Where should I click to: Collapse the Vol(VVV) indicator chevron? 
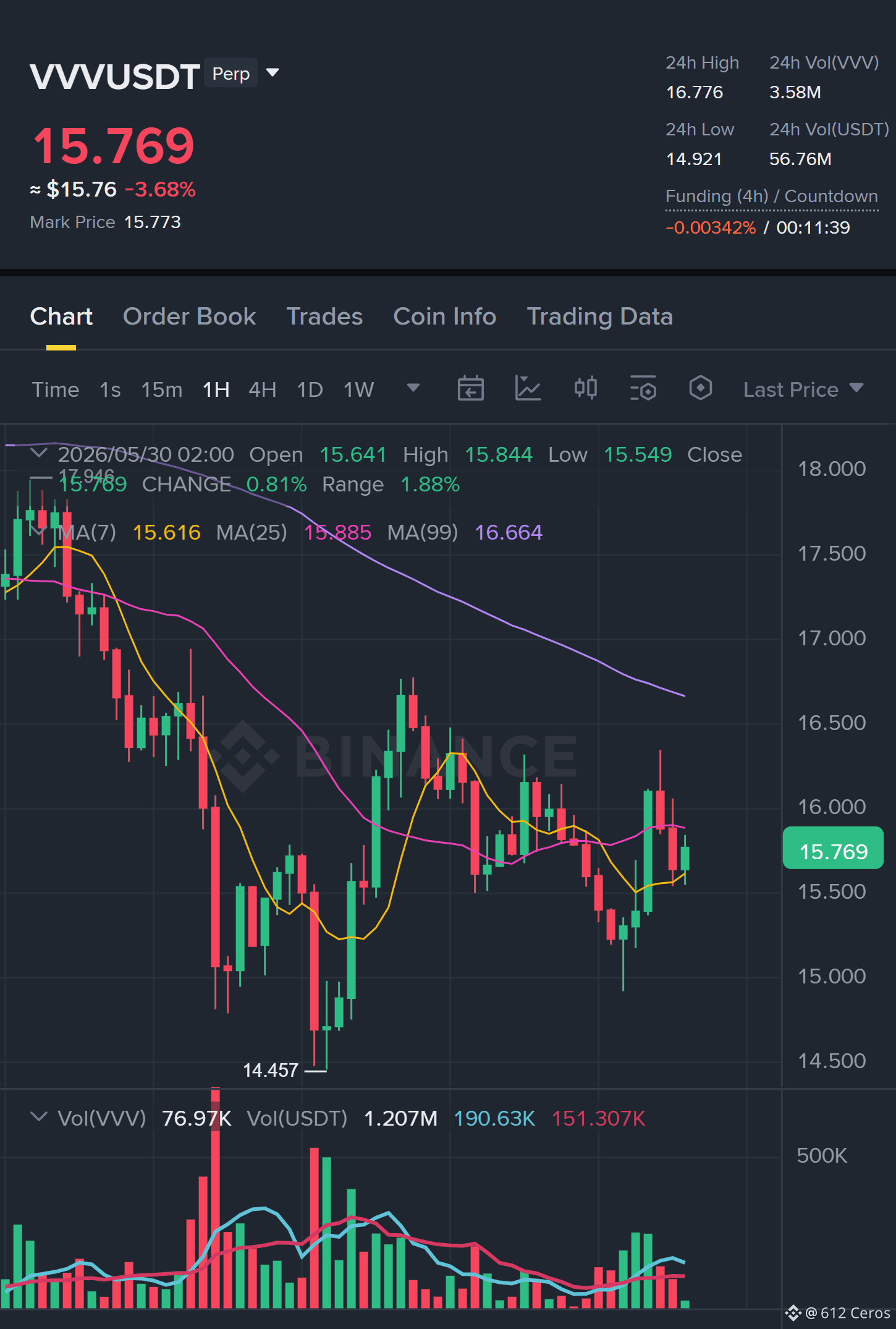pos(39,1117)
